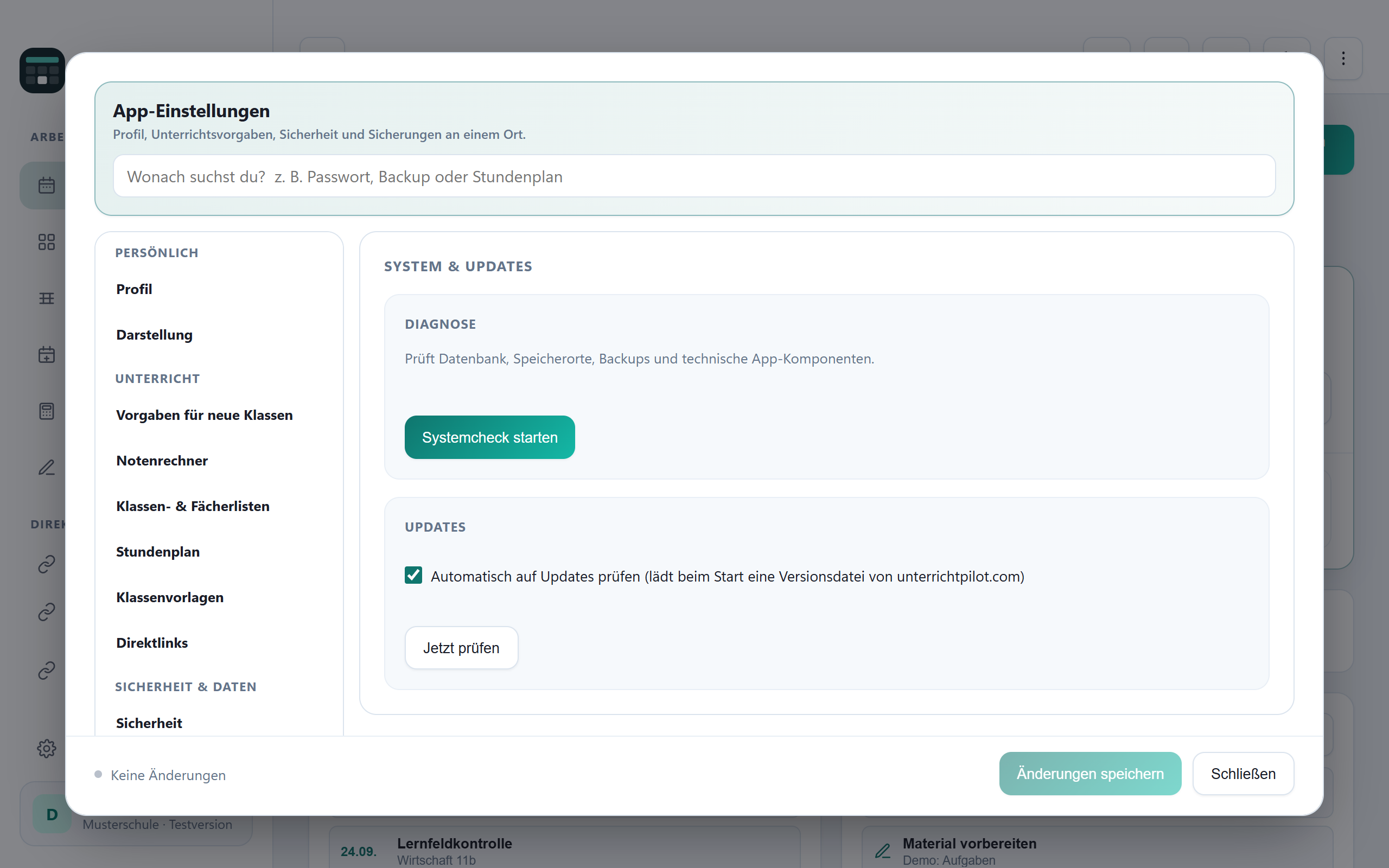This screenshot has width=1389, height=868.
Task: Click pencil icon beside Material vorbereiten
Action: pos(883,851)
